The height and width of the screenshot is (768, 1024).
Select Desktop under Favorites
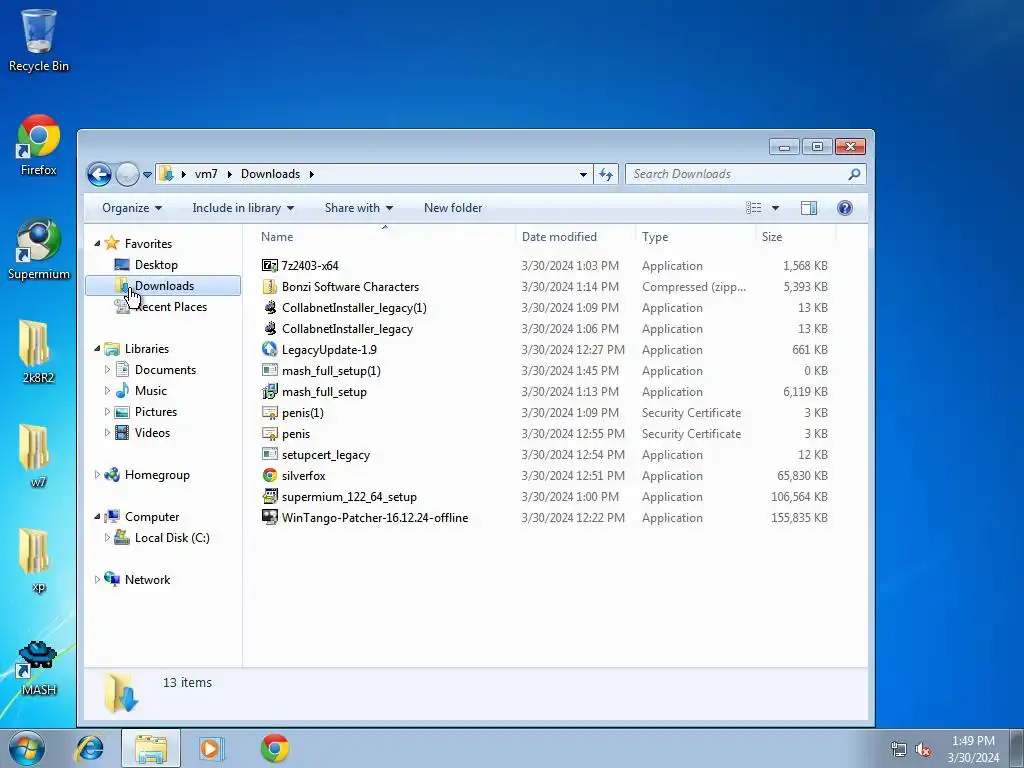click(x=156, y=264)
